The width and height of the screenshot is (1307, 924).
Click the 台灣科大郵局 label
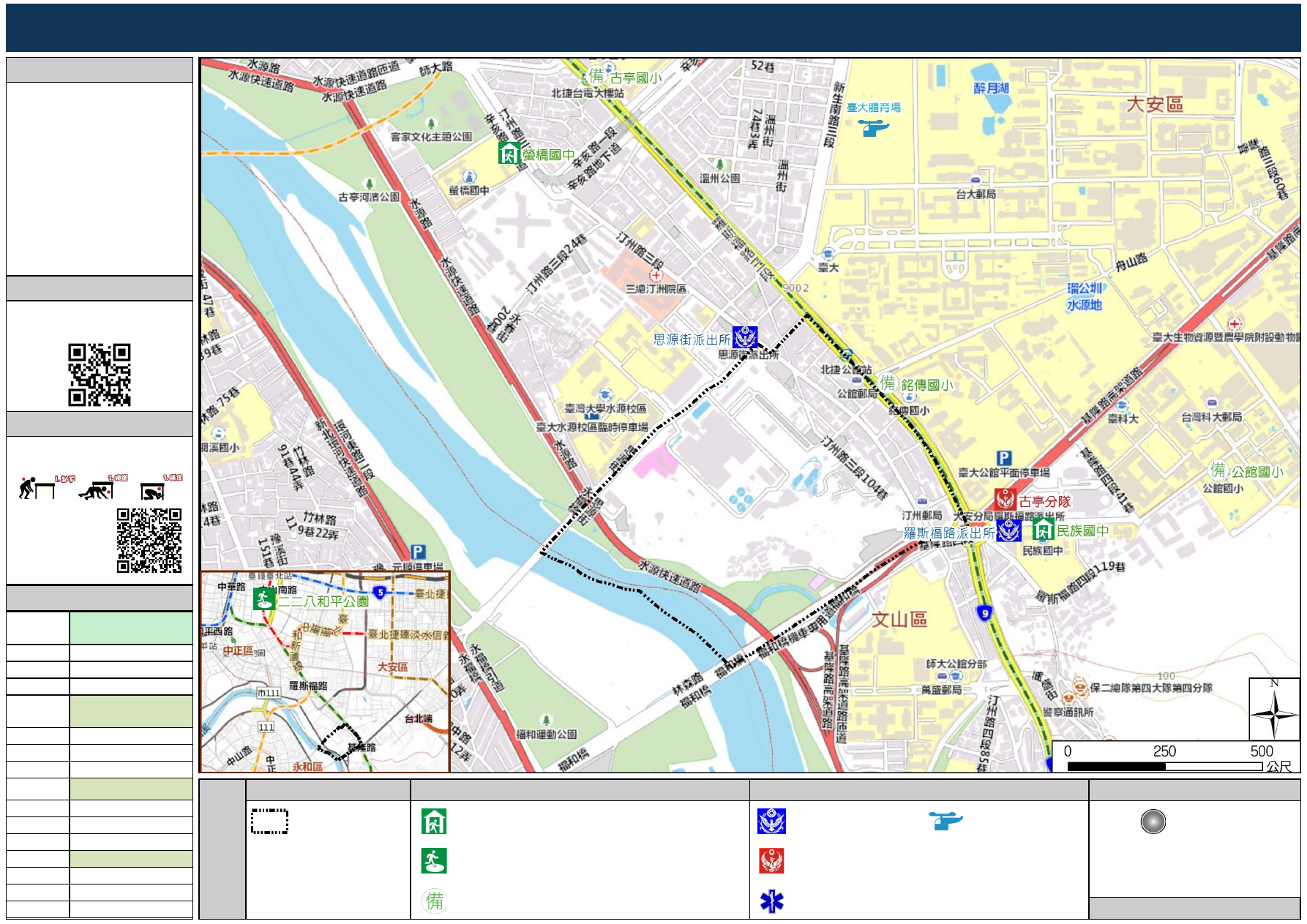[x=1211, y=417]
